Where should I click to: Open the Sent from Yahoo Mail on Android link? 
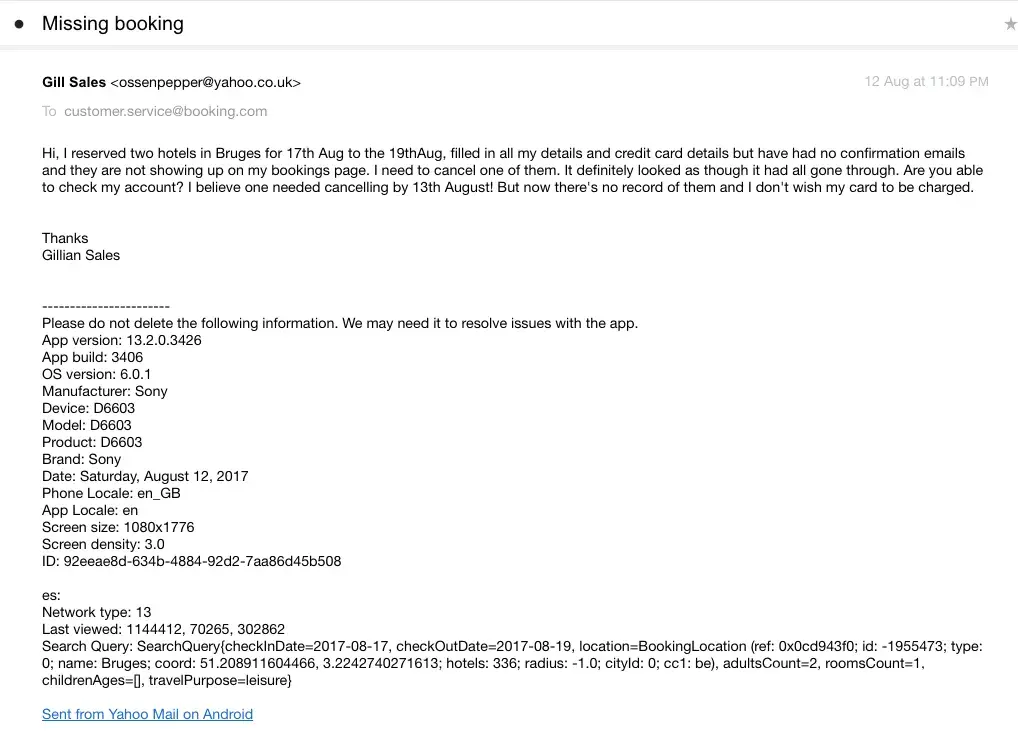tap(147, 714)
